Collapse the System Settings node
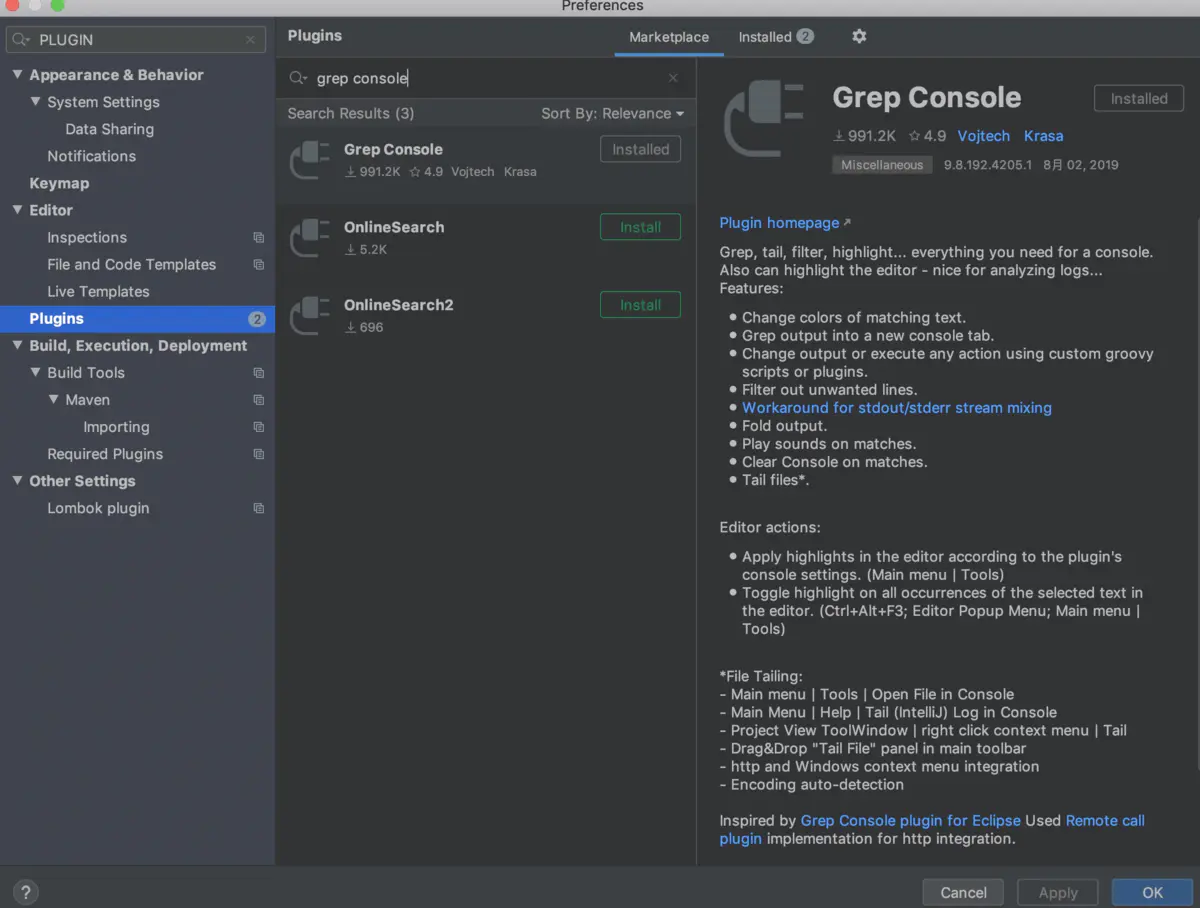This screenshot has width=1200, height=908. pos(35,102)
